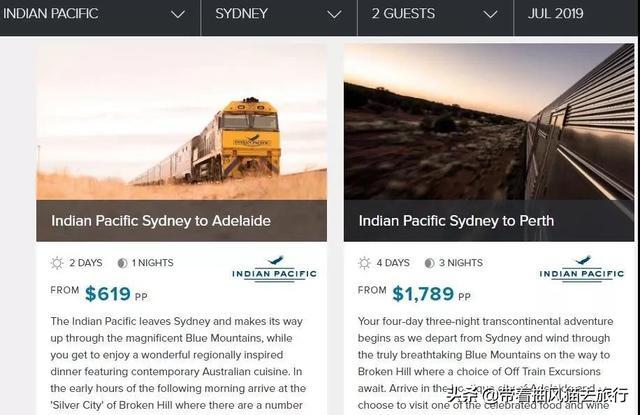Select the $619 price on Adelaide card
640x415 pixels.
point(108,294)
